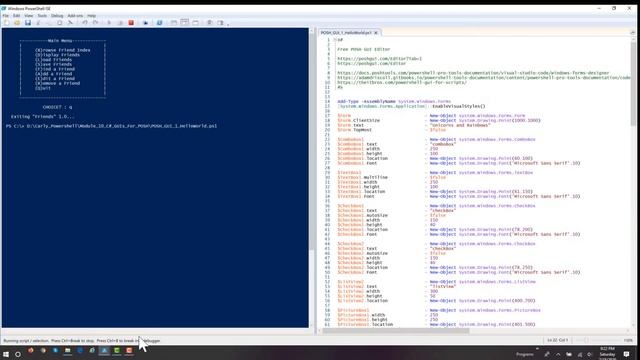Create a new script with the New icon

[x=7, y=22]
